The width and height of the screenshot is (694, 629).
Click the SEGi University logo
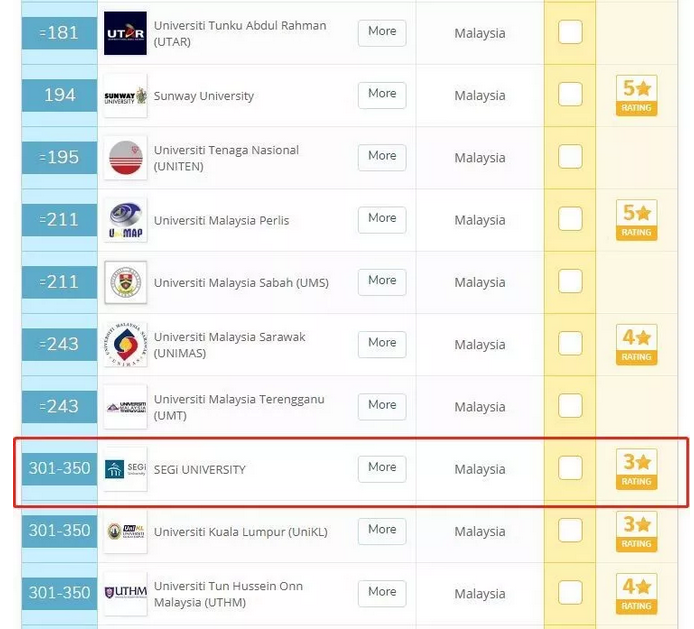point(125,469)
